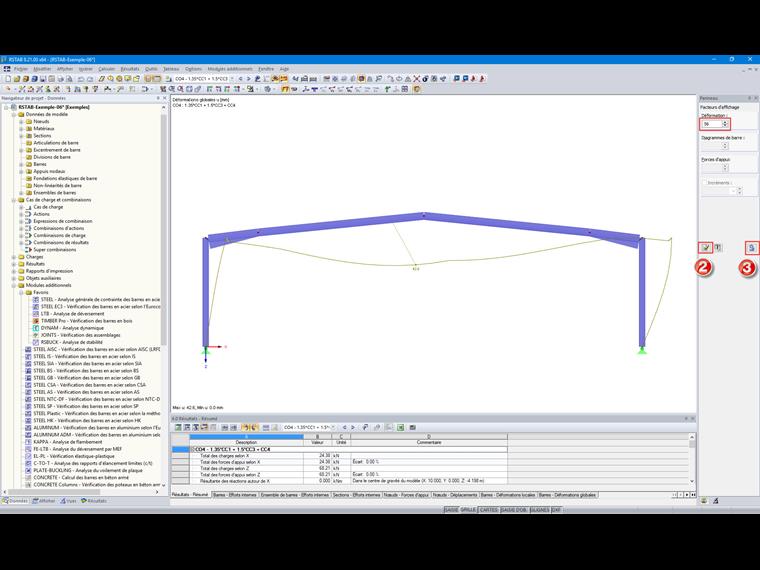This screenshot has height=570, width=760.
Task: Open the Résultats menu
Action: (130, 69)
